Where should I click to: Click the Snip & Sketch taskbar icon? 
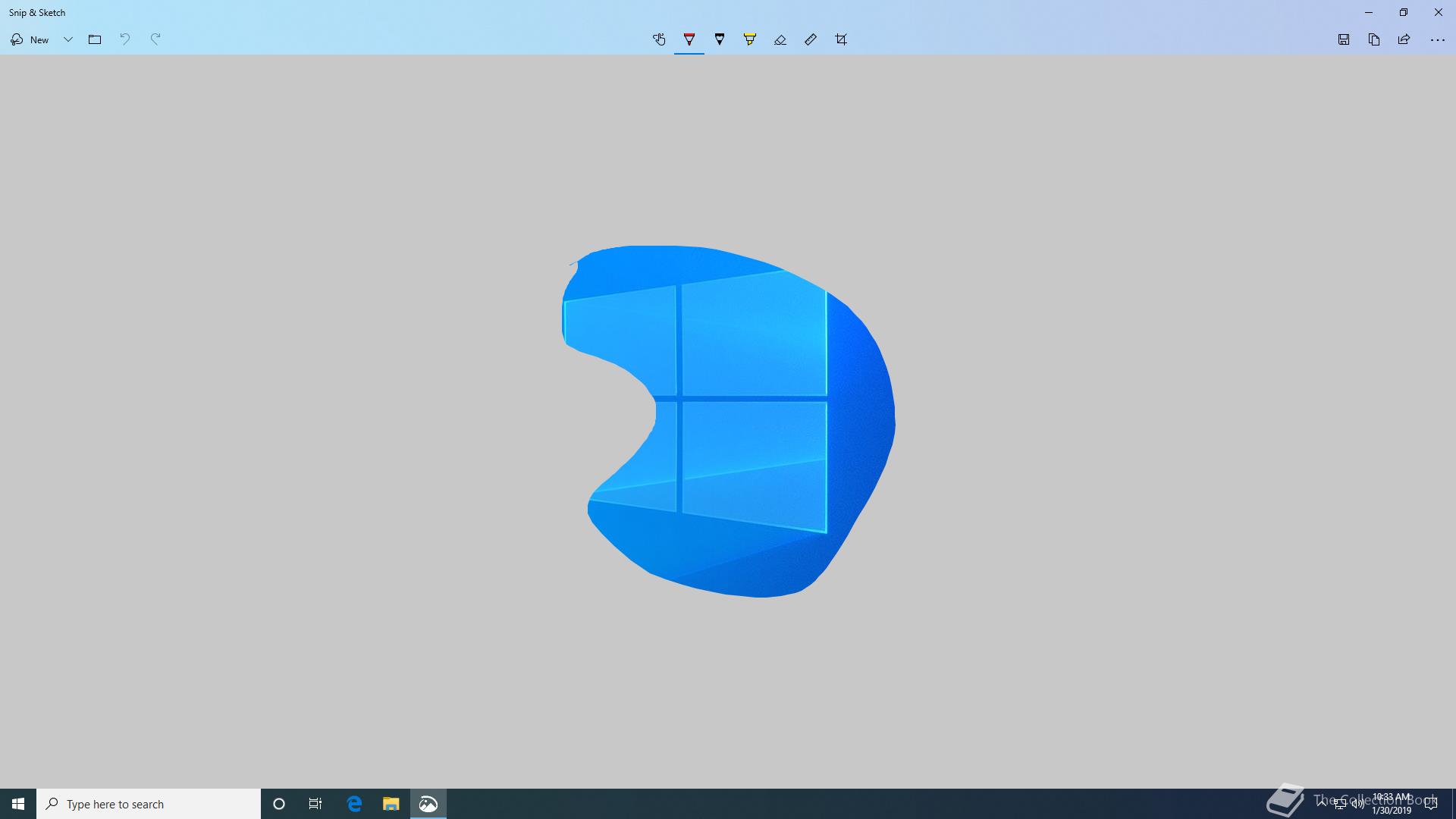pos(428,804)
